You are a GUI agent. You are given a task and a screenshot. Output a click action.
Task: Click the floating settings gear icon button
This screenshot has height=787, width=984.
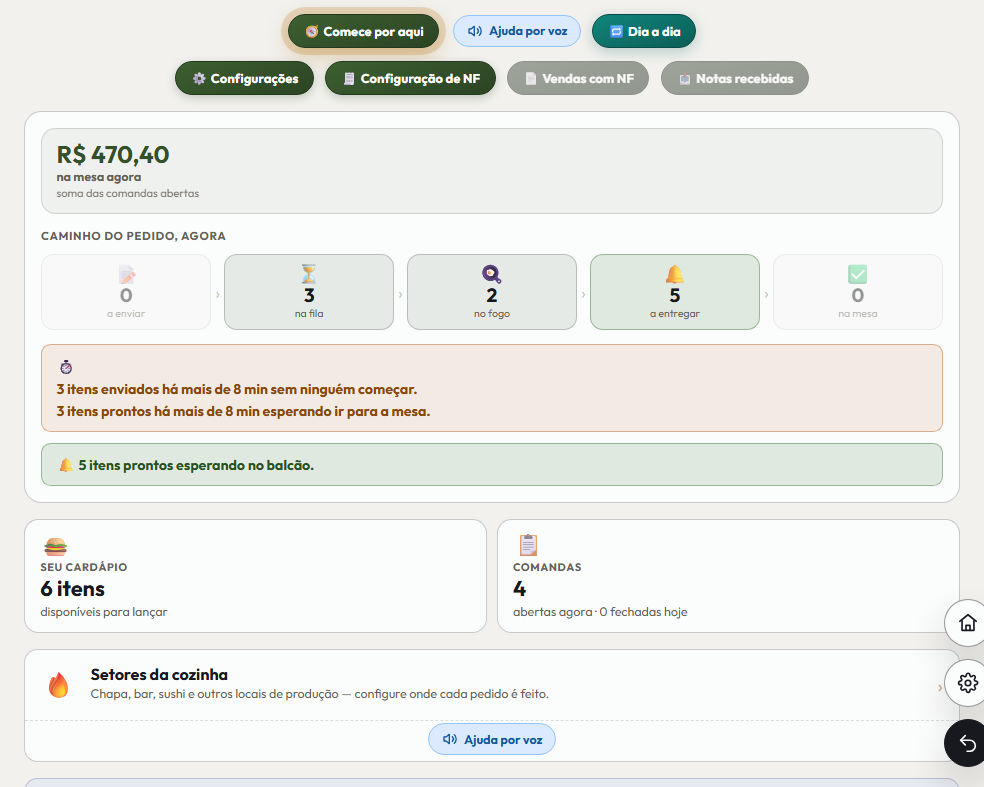click(x=967, y=682)
